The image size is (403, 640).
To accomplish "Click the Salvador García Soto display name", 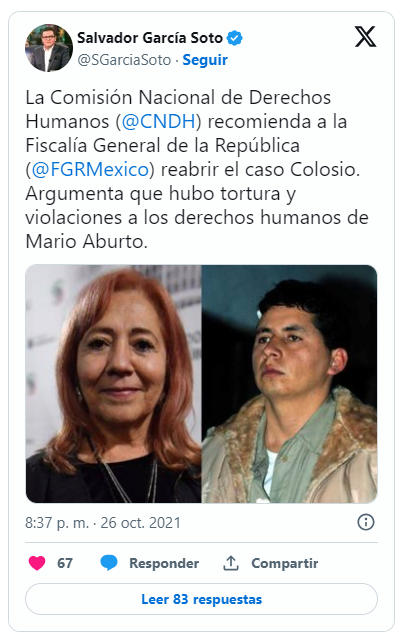I will tap(150, 38).
